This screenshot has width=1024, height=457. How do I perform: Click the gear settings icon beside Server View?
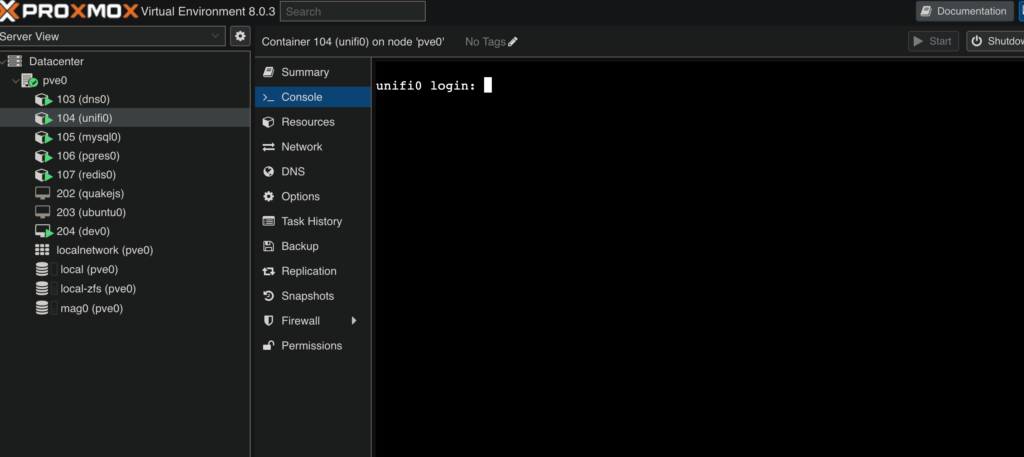[x=240, y=37]
